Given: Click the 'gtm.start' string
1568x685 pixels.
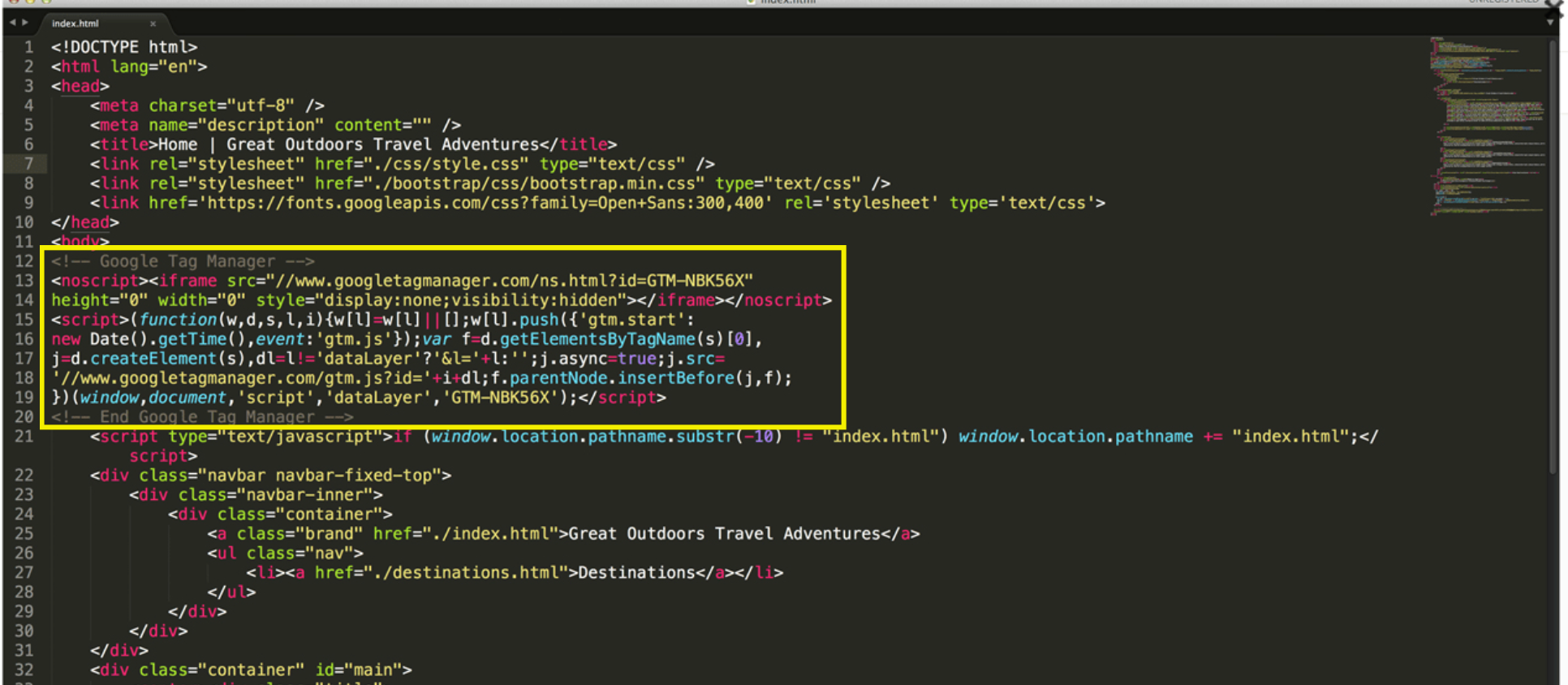Looking at the screenshot, I should [632, 320].
